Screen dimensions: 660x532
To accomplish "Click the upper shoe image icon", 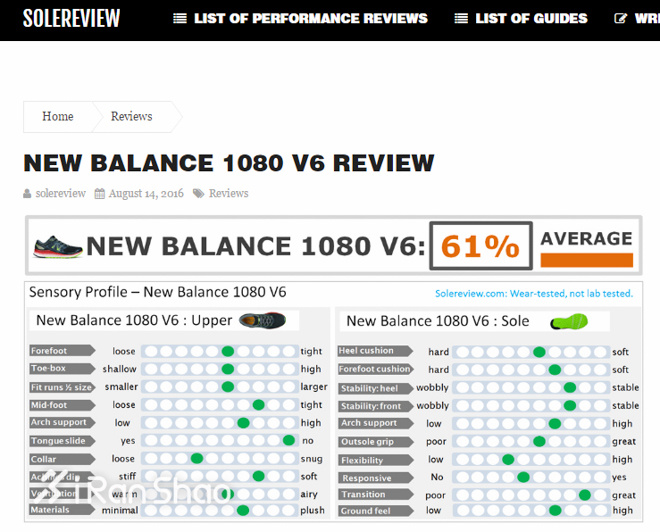I will [x=262, y=321].
